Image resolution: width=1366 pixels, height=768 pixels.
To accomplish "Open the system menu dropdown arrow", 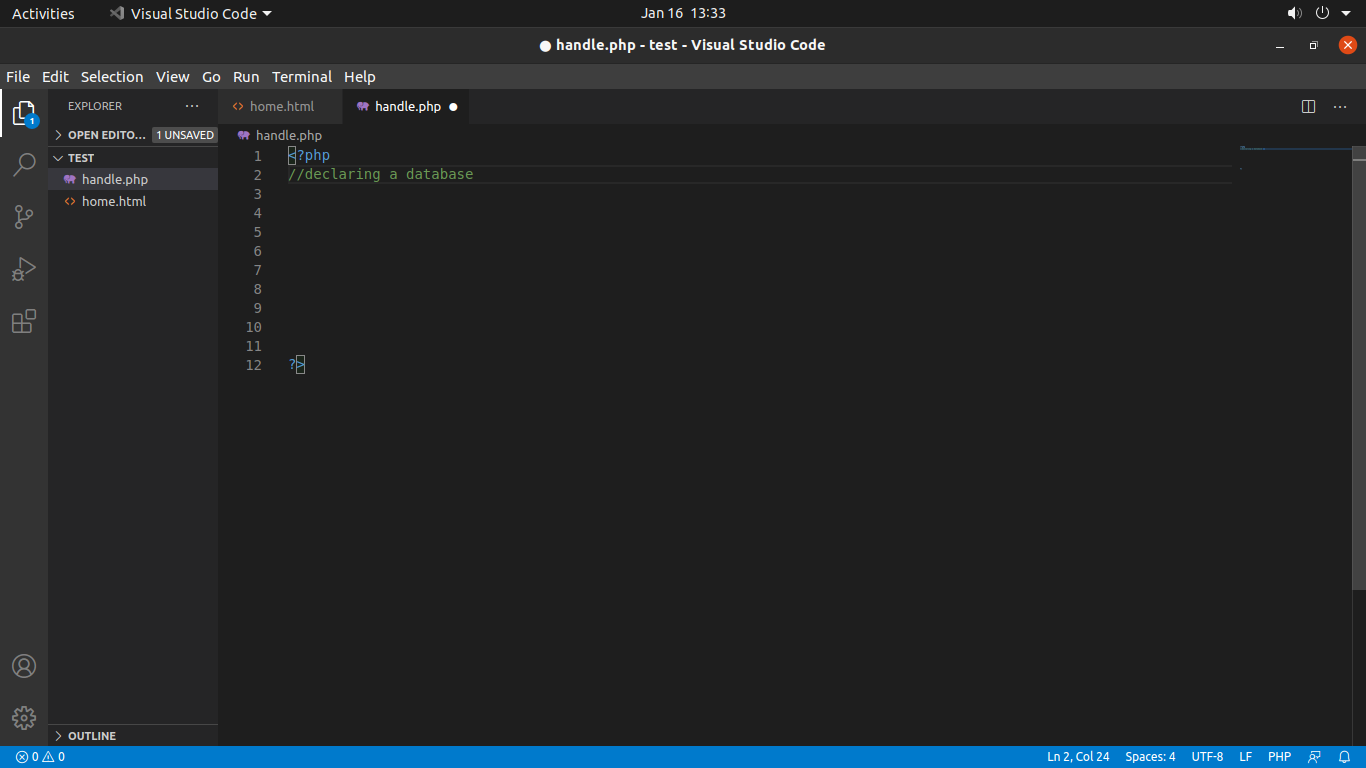I will coord(1346,13).
